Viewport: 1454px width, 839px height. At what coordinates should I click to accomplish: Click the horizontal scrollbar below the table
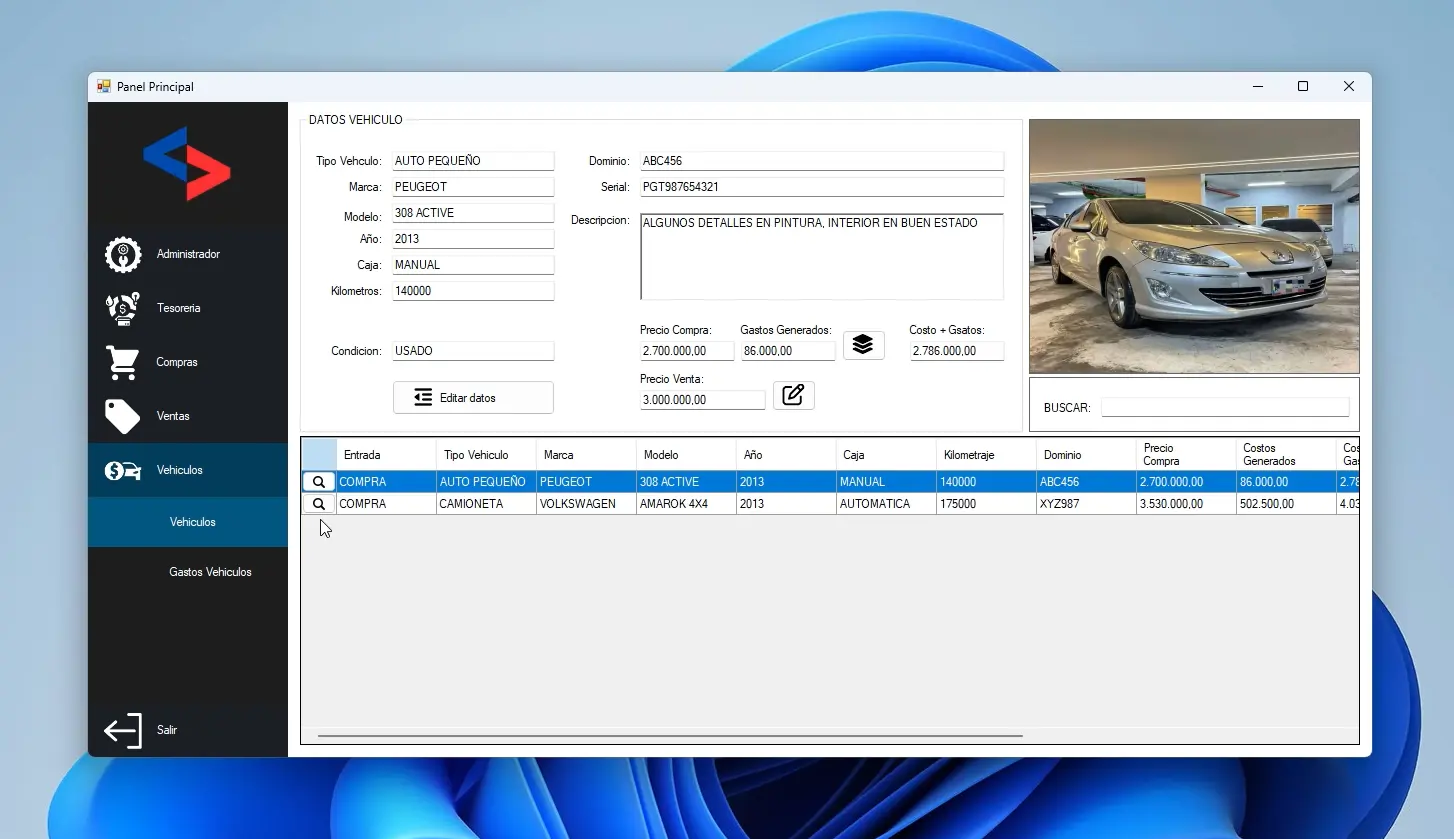pos(670,736)
